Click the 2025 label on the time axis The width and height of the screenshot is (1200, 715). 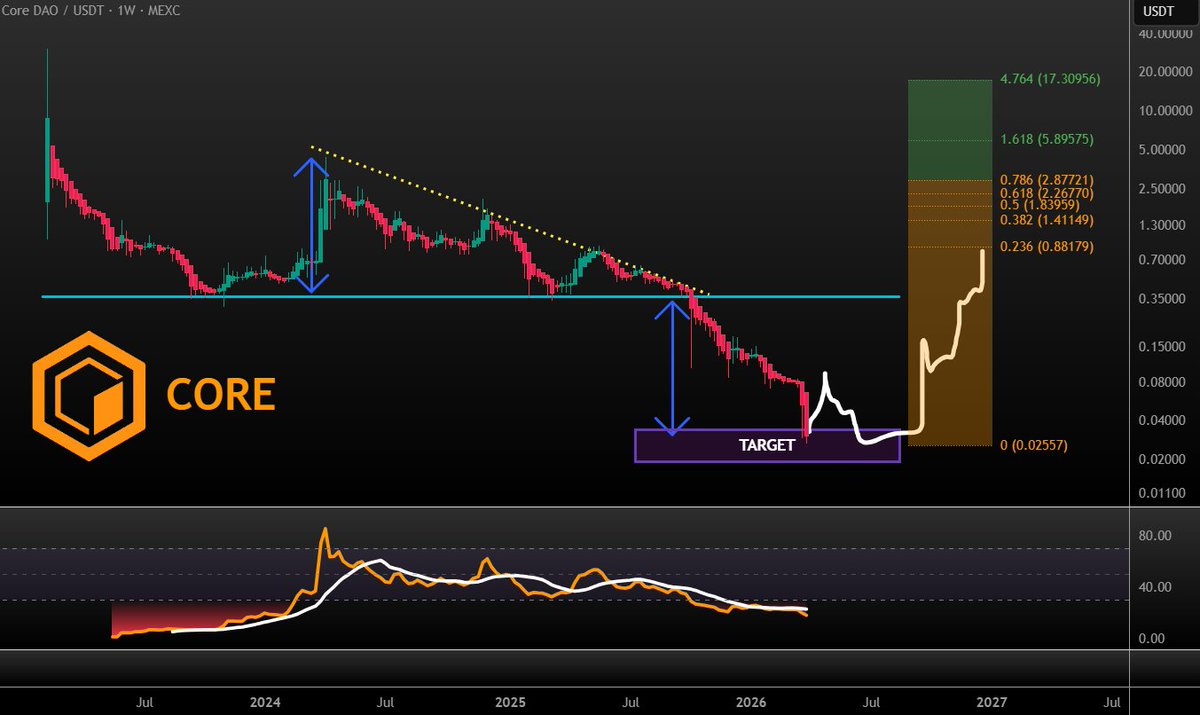(x=511, y=703)
